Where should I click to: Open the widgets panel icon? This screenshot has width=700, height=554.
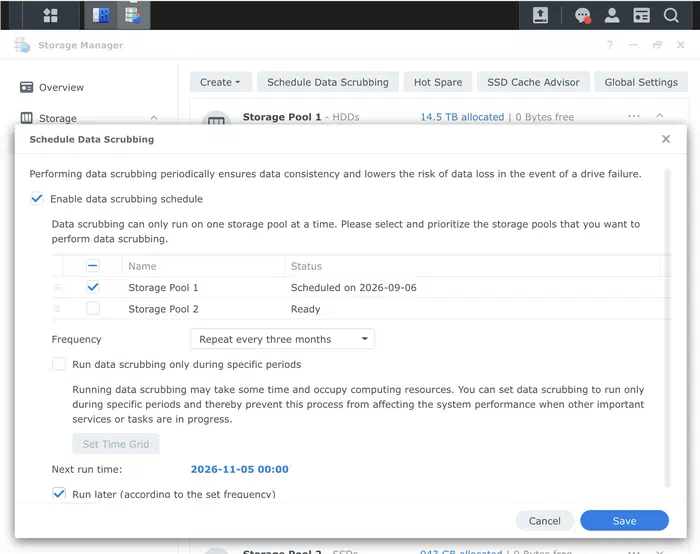(x=642, y=15)
